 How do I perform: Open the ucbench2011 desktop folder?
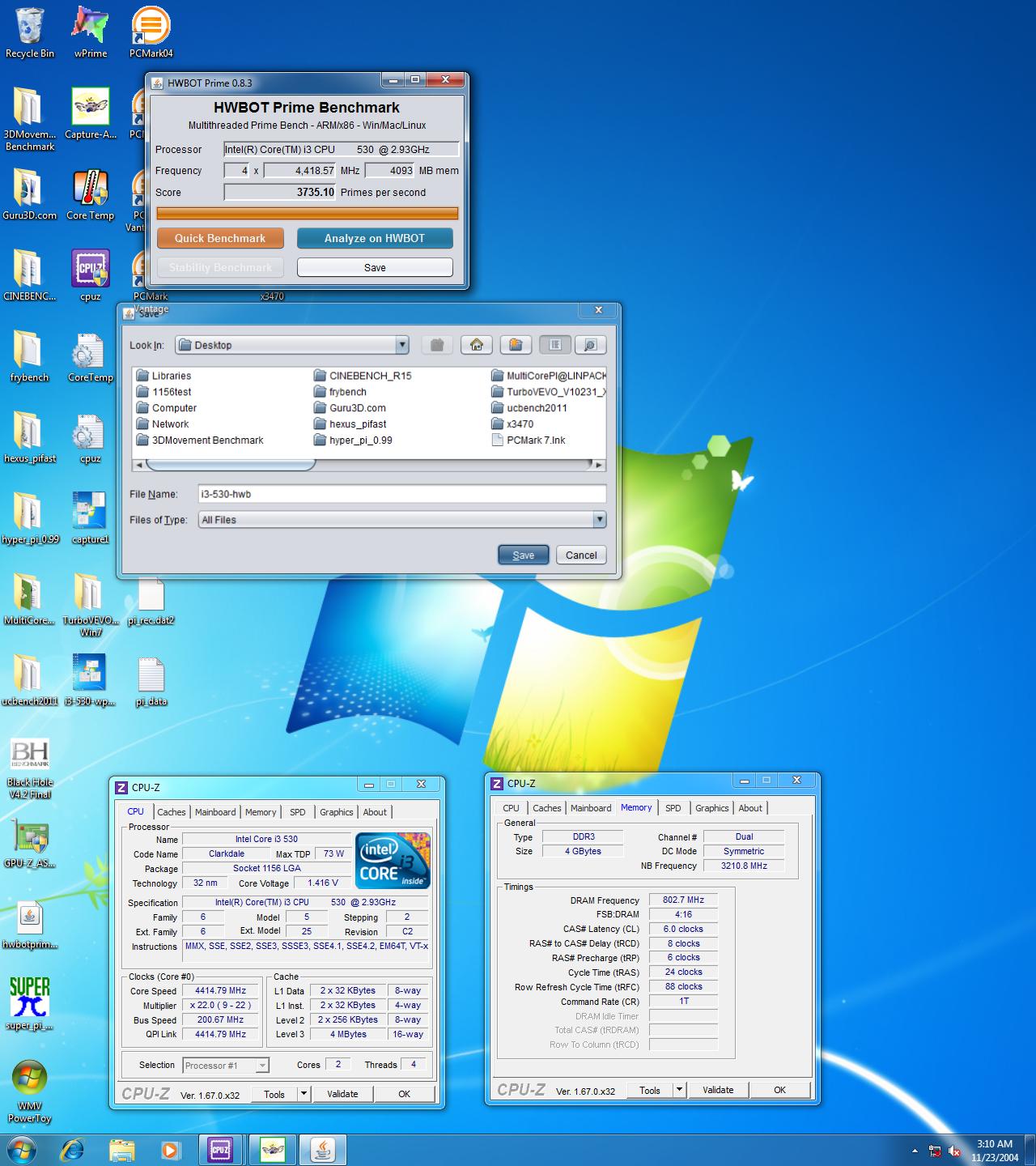coord(30,680)
